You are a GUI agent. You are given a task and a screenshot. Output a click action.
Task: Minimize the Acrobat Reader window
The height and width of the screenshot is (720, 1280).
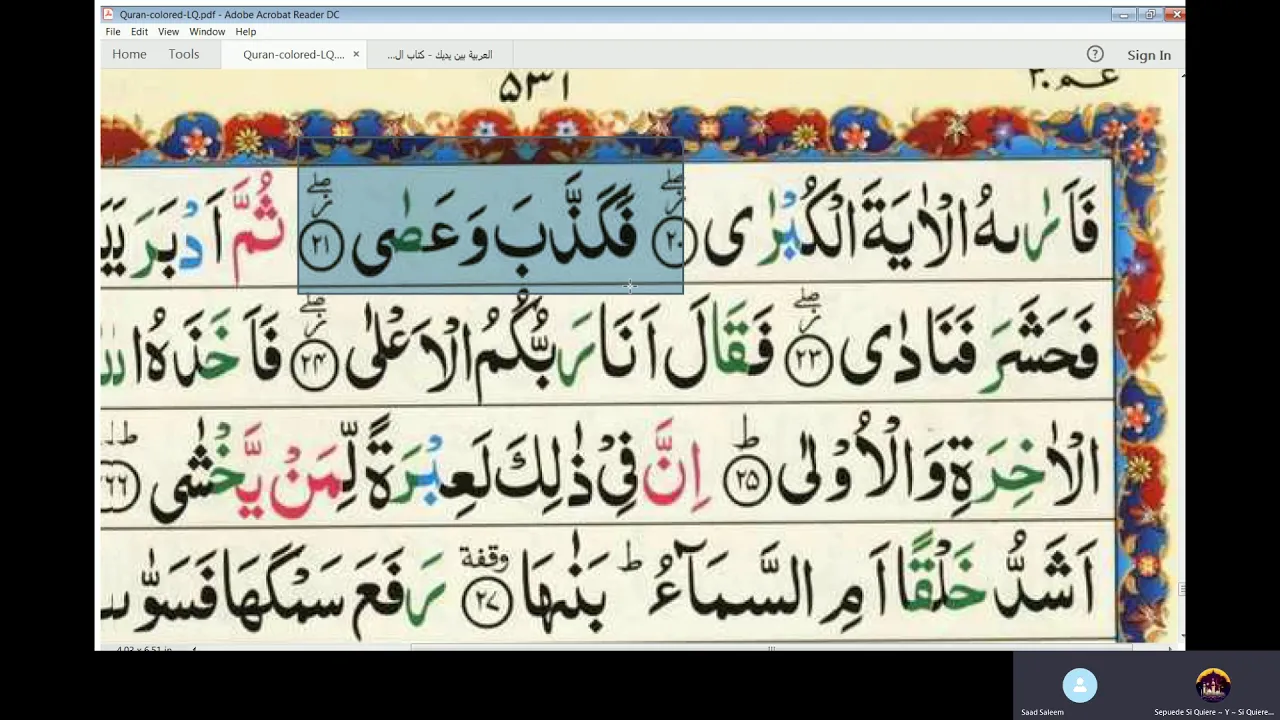(x=1124, y=14)
